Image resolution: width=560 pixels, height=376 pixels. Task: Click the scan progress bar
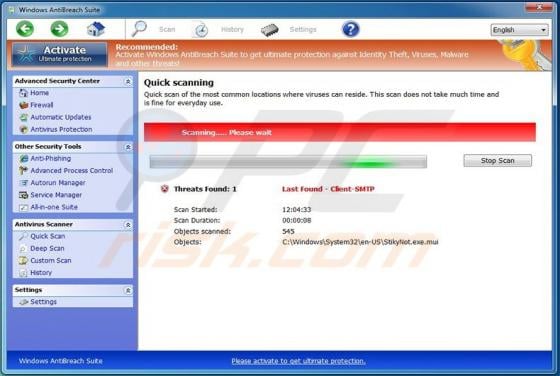pos(288,162)
